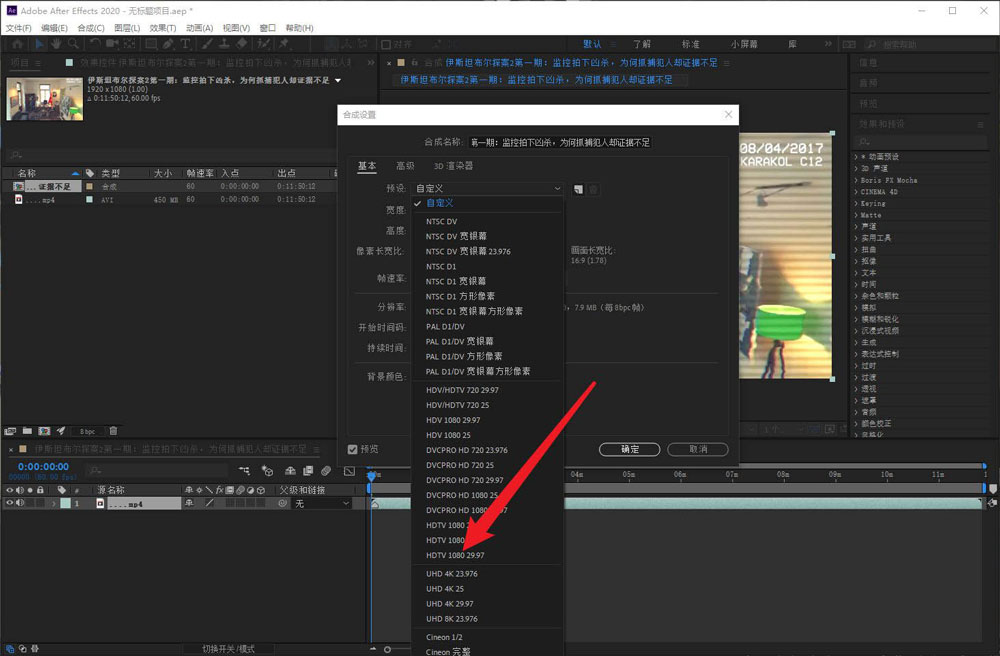Select the Hand tool in the toolbar
Screen dimensions: 1000x656
click(56, 43)
